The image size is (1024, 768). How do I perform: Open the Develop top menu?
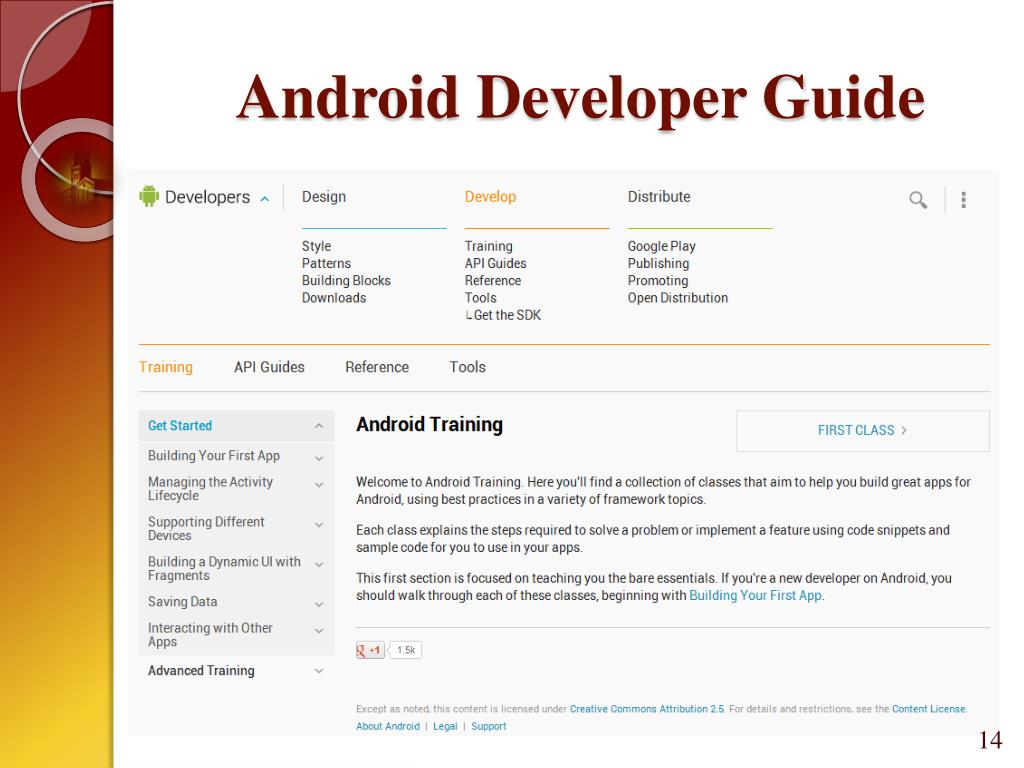point(490,197)
